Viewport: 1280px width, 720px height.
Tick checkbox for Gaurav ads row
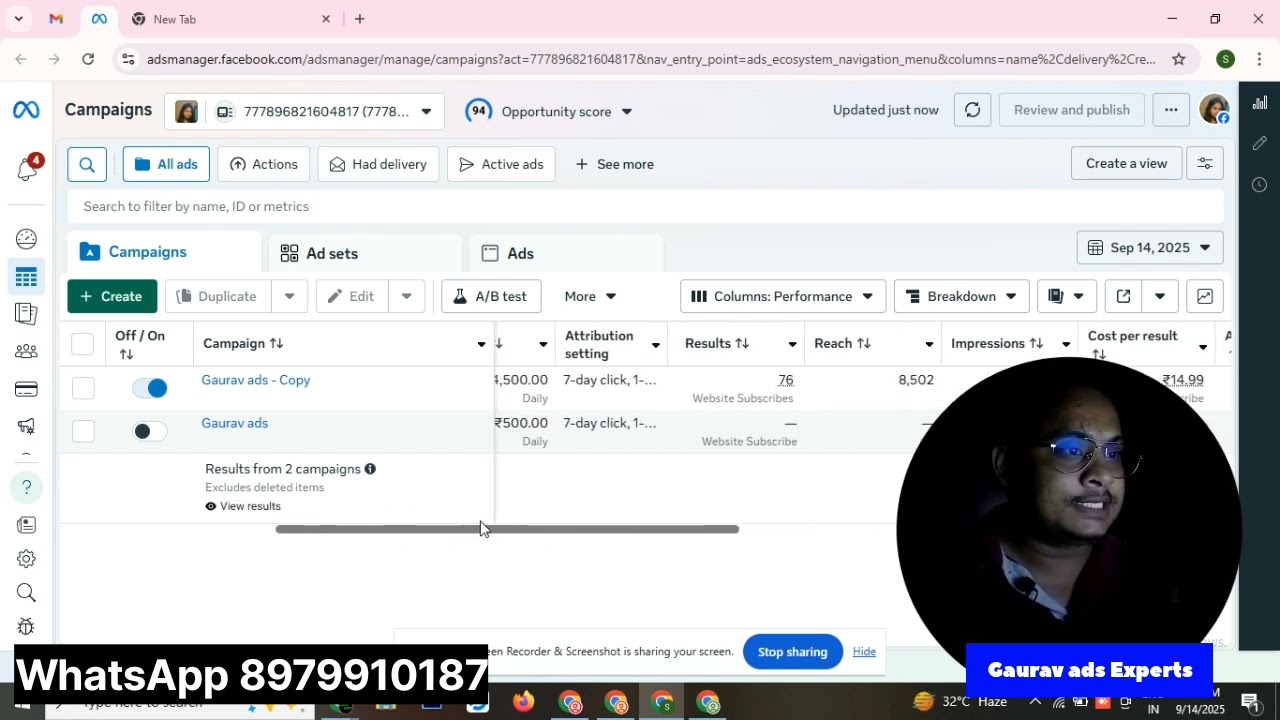pos(83,431)
